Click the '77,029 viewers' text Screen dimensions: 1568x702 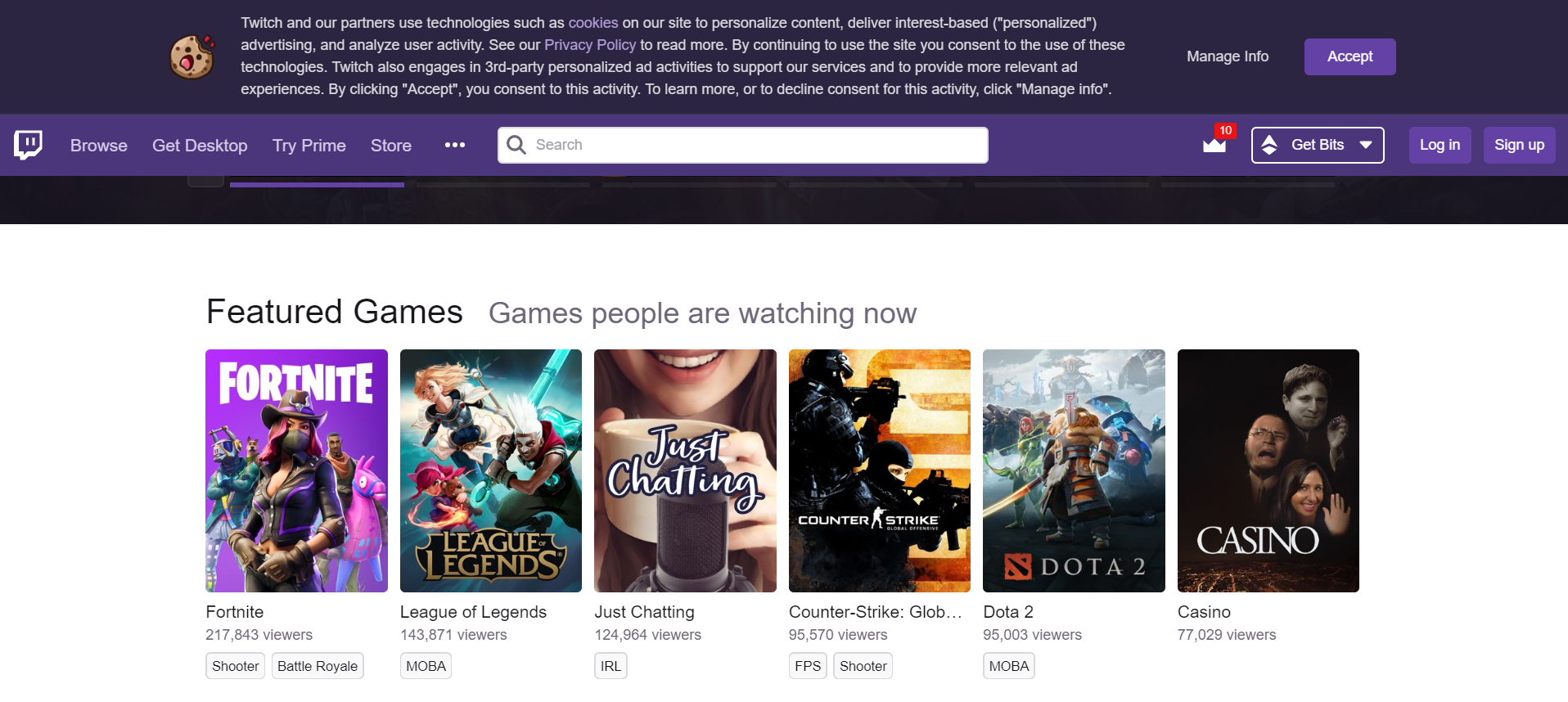click(1227, 635)
